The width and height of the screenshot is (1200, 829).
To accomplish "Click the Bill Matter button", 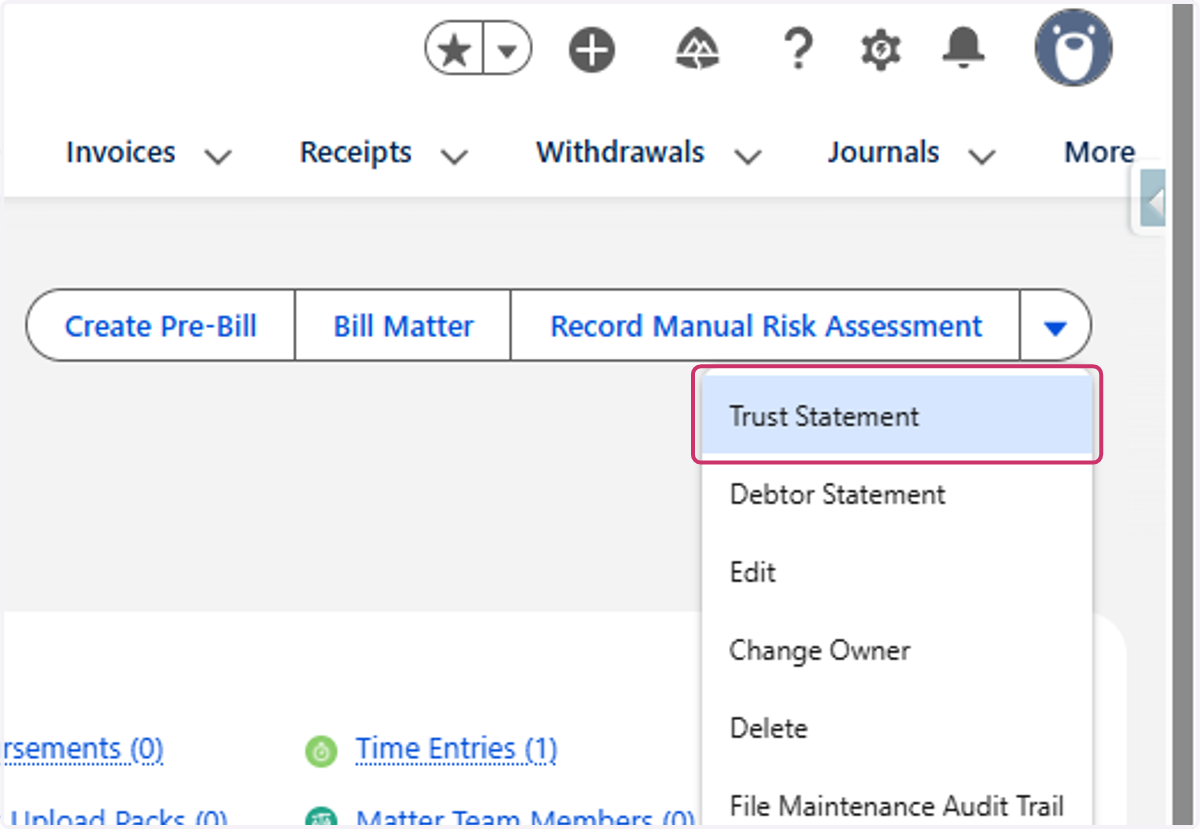I will 403,326.
